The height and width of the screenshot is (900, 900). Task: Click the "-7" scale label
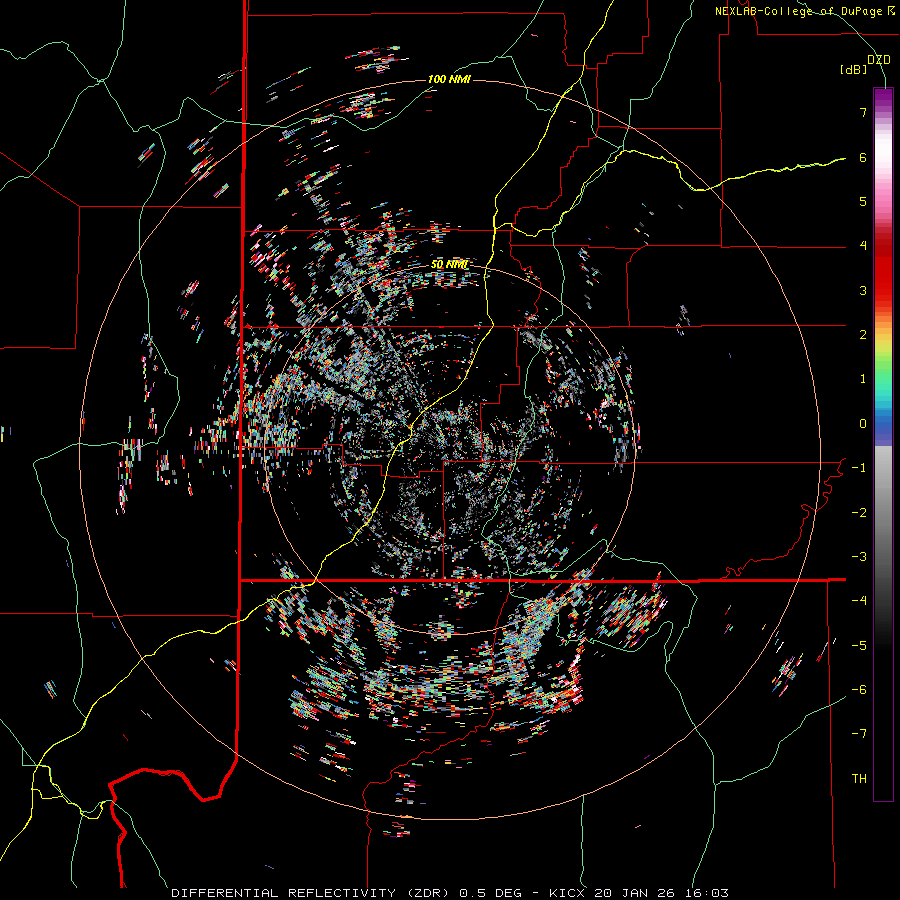coord(859,734)
